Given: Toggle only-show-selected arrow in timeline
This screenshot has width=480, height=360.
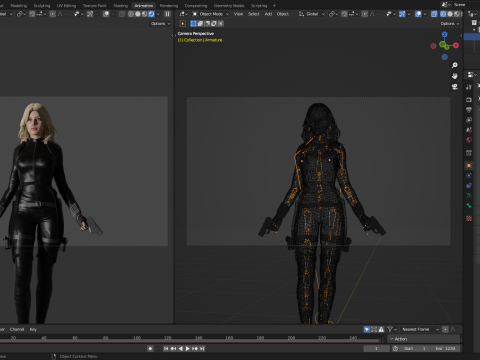Looking at the screenshot, I should [x=367, y=329].
